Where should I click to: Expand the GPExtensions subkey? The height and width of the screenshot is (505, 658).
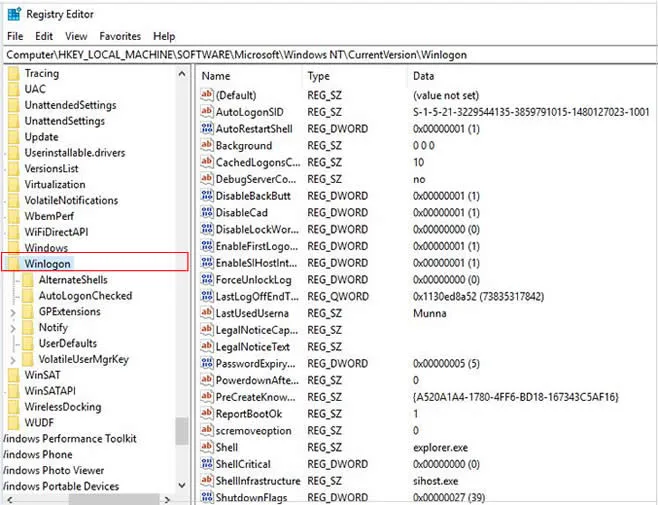(x=12, y=312)
